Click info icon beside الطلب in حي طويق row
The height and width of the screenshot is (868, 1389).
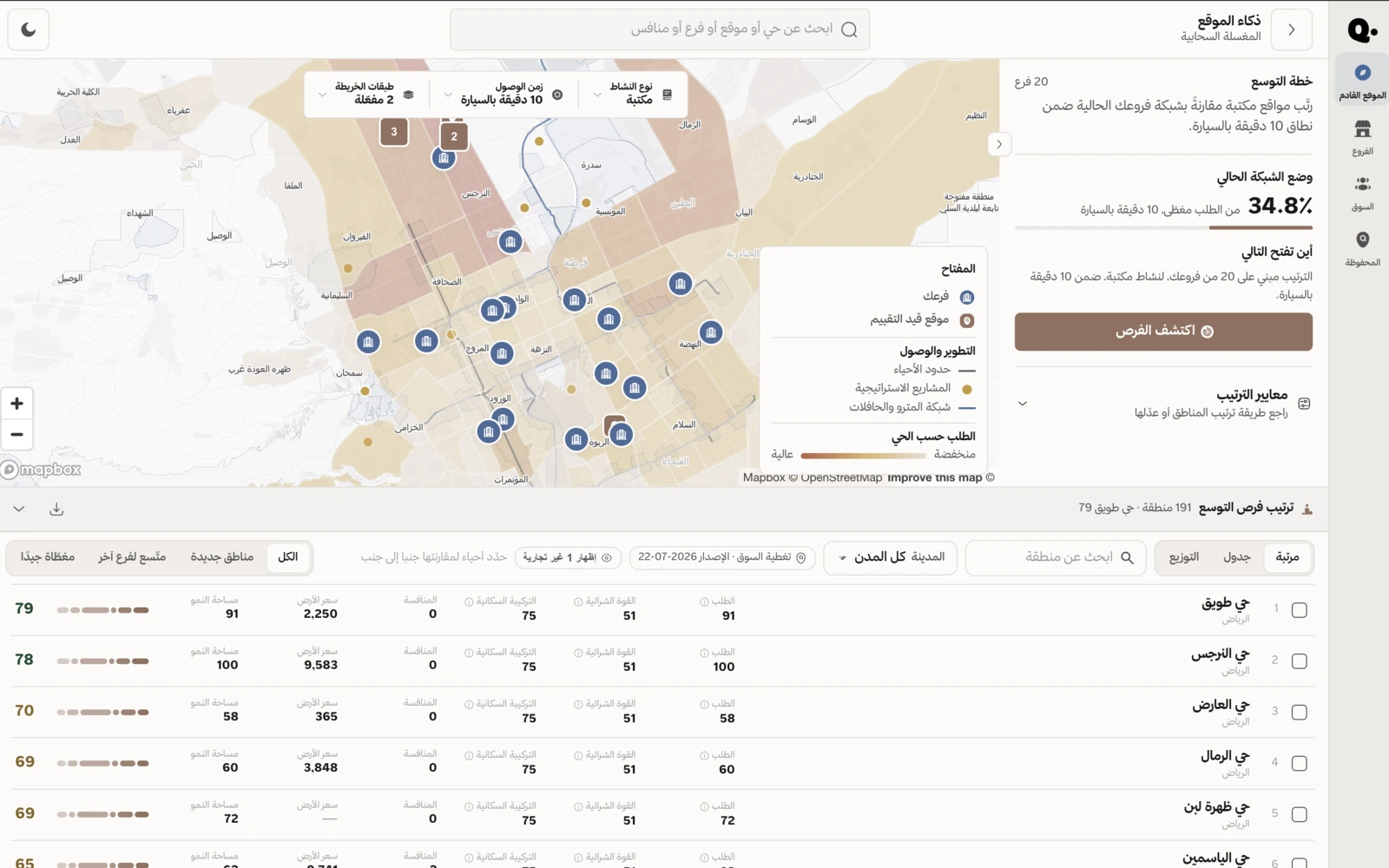(x=704, y=602)
